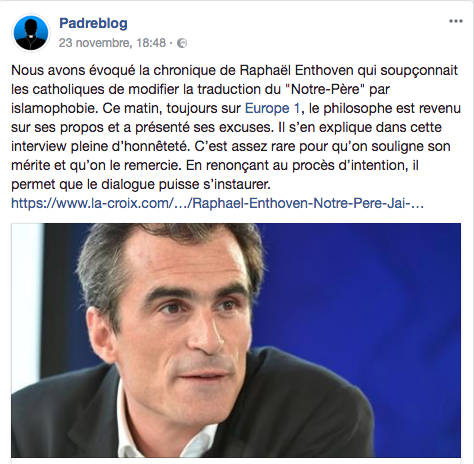Image resolution: width=474 pixels, height=464 pixels.
Task: Open permalink from the date text
Action: [112, 43]
